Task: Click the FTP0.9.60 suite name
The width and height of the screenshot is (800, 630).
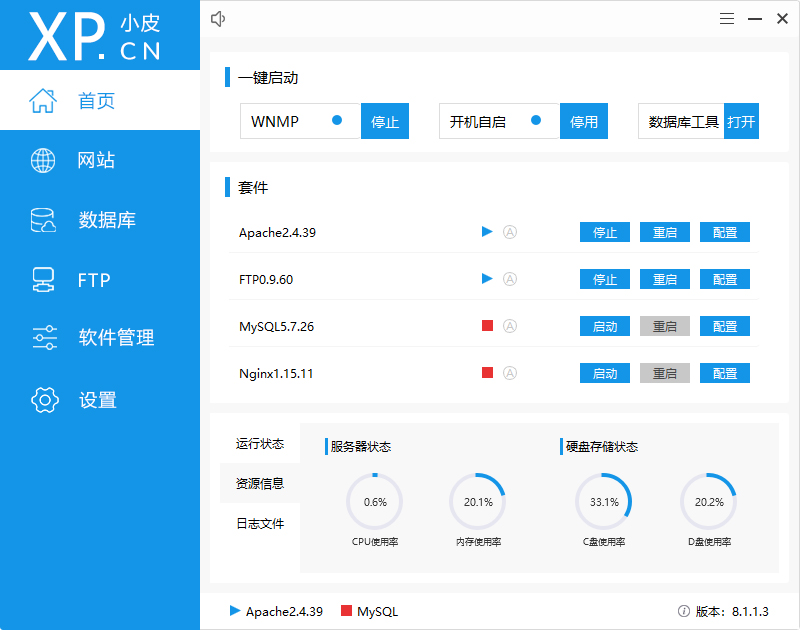Action: 266,280
